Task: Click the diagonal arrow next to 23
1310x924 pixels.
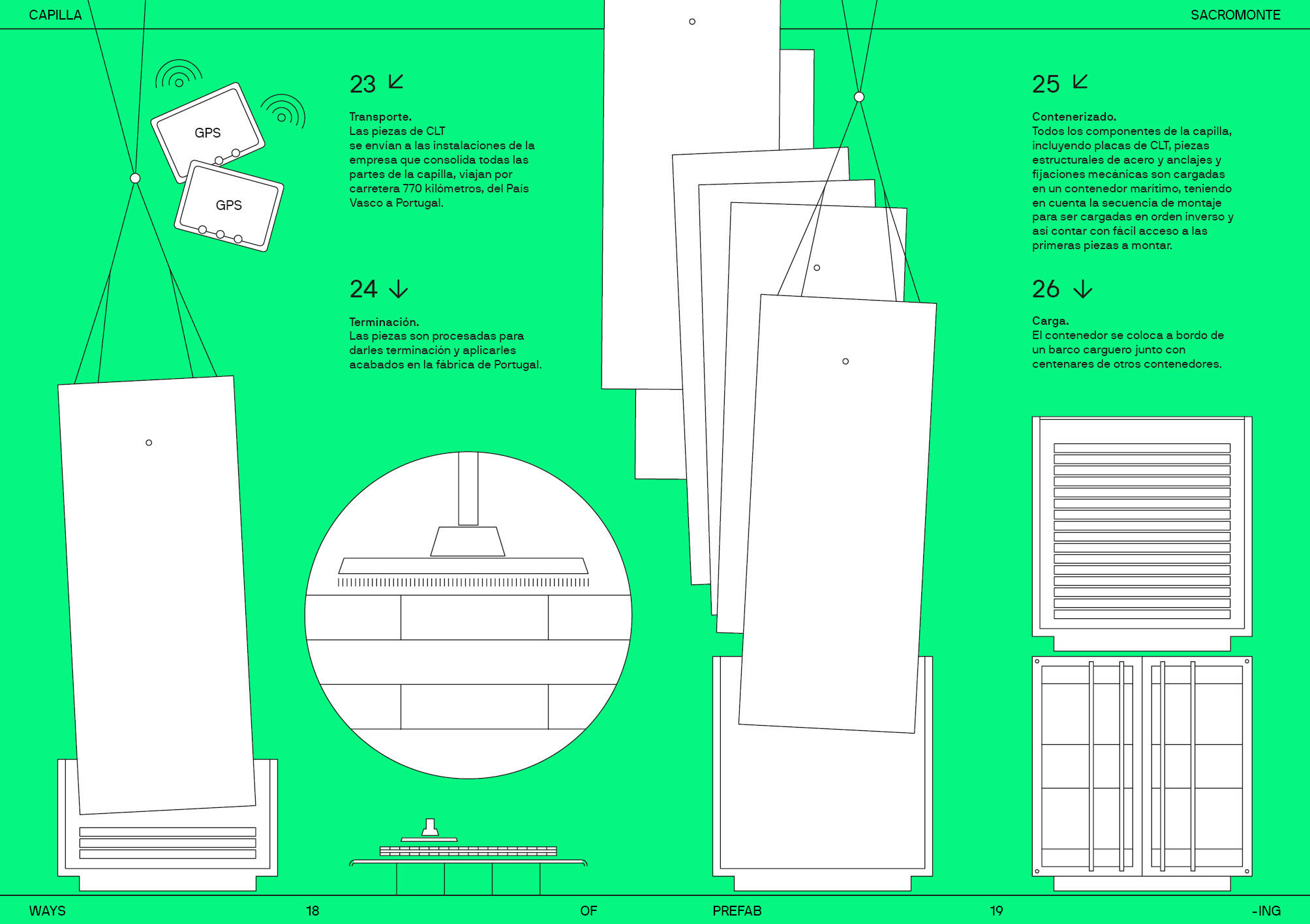Action: click(x=396, y=82)
